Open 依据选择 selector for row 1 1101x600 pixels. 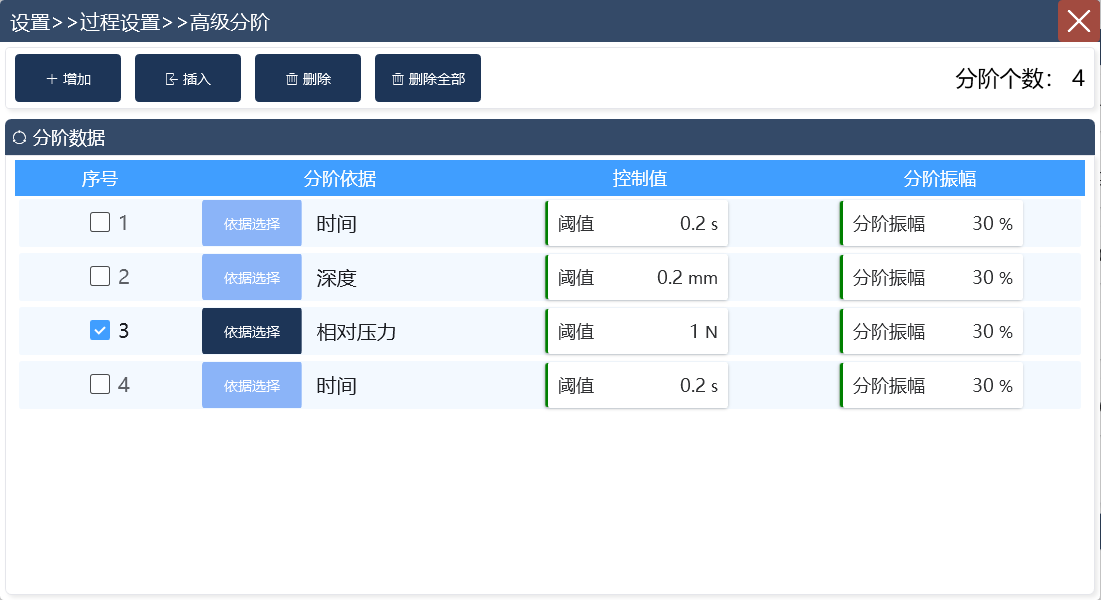click(252, 223)
